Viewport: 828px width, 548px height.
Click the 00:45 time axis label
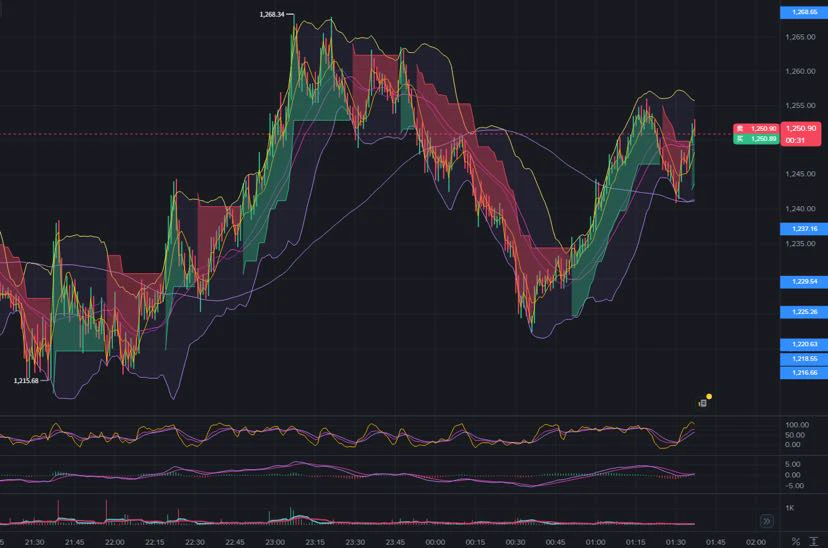point(556,542)
